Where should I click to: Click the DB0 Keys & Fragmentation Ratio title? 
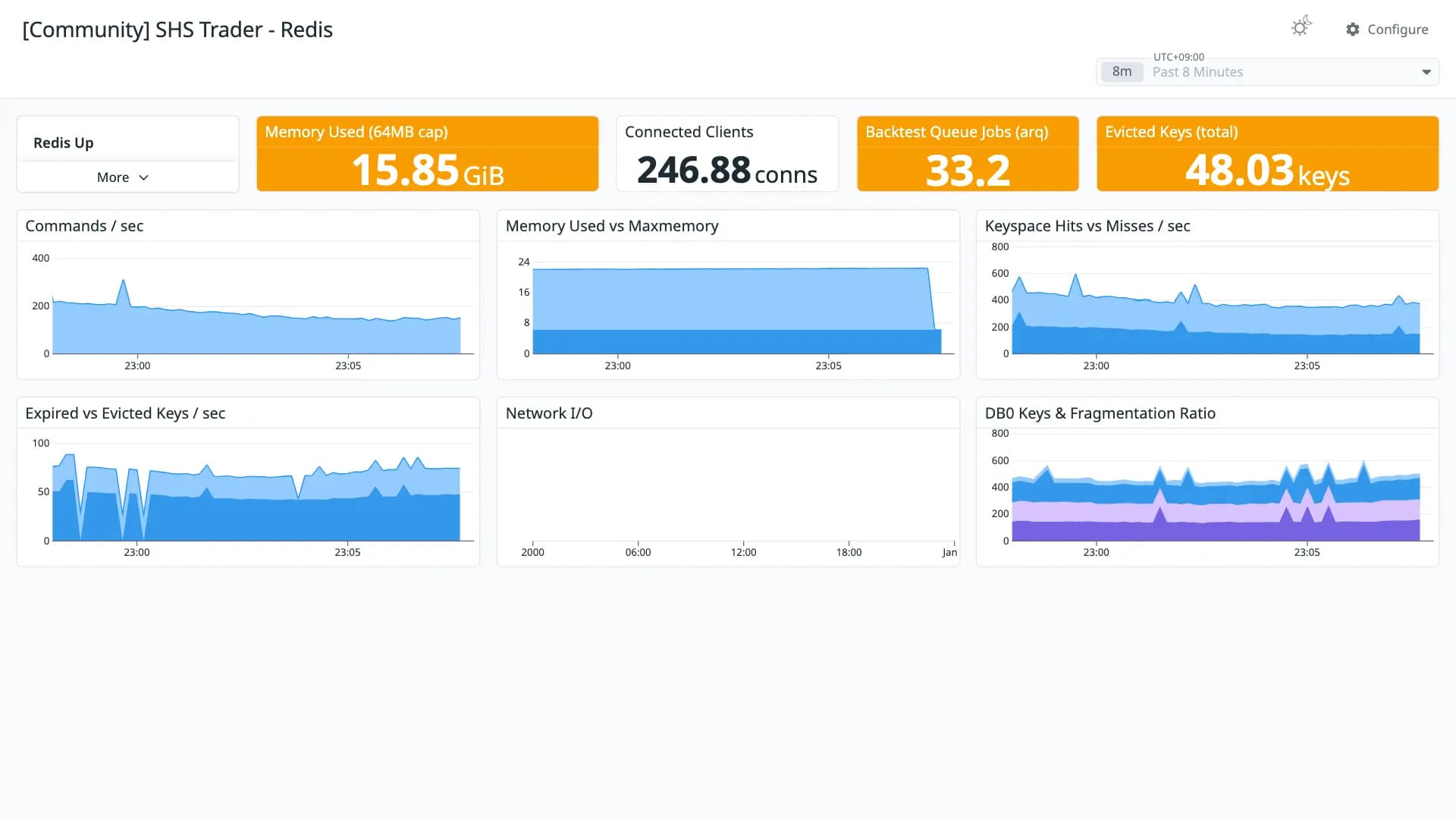[x=1100, y=413]
